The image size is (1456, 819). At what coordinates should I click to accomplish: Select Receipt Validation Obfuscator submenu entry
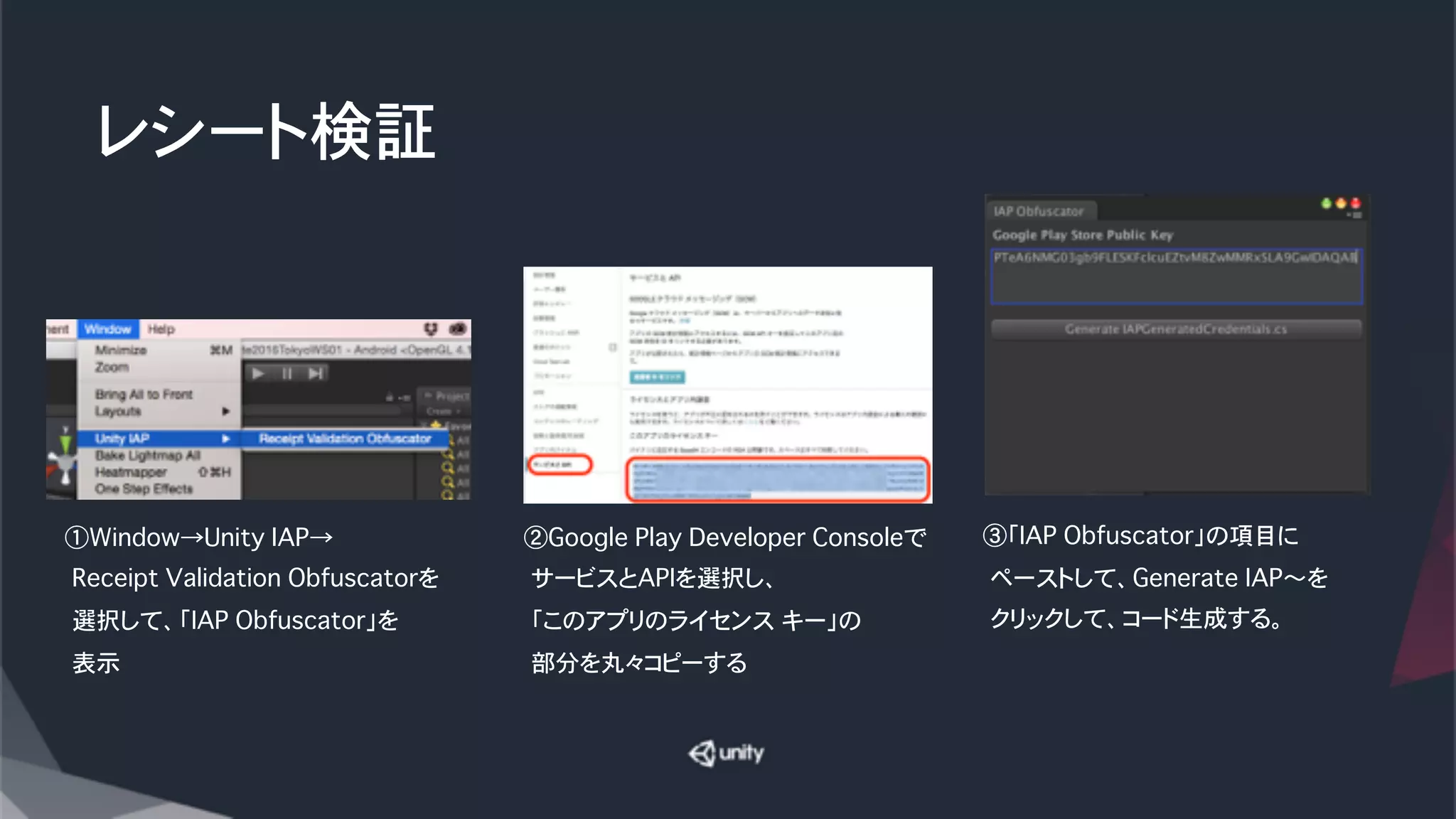(x=345, y=439)
